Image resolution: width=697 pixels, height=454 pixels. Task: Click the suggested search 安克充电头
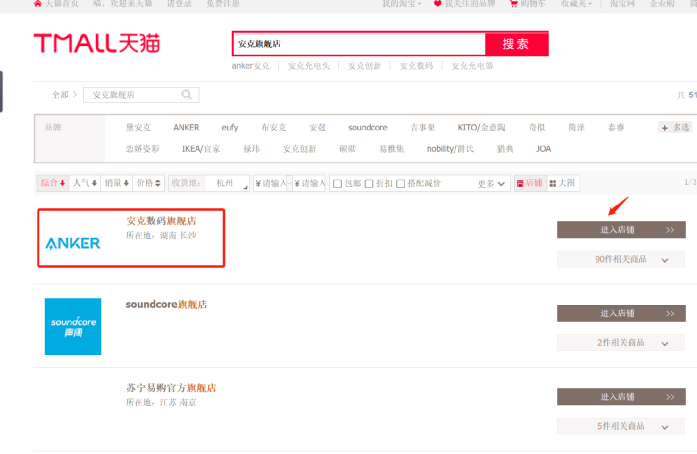click(308, 66)
